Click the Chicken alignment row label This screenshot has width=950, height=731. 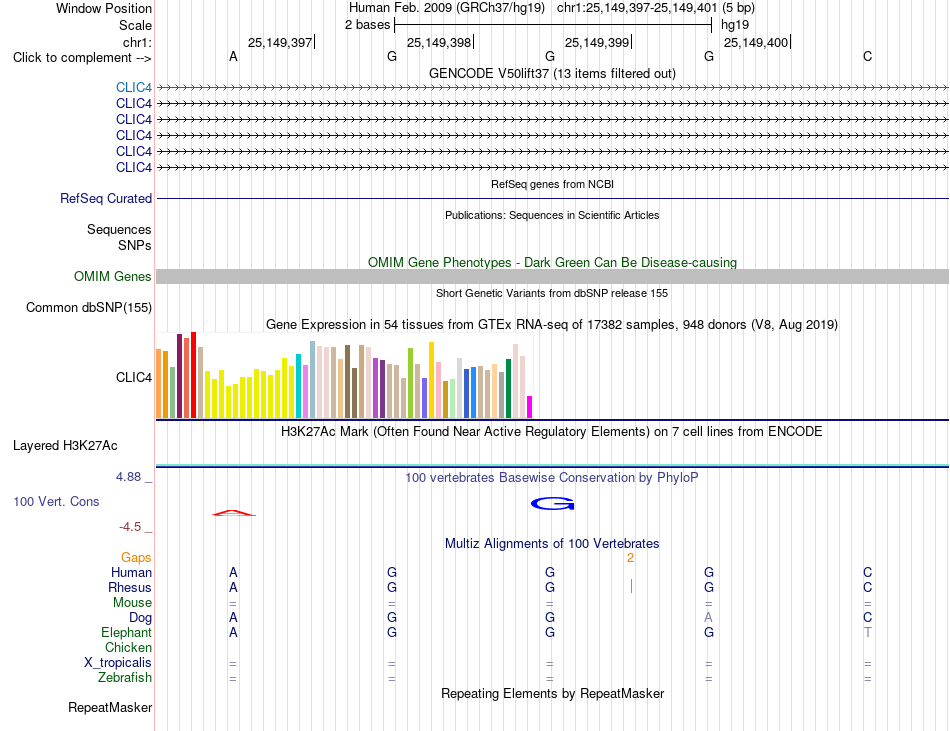tap(128, 647)
